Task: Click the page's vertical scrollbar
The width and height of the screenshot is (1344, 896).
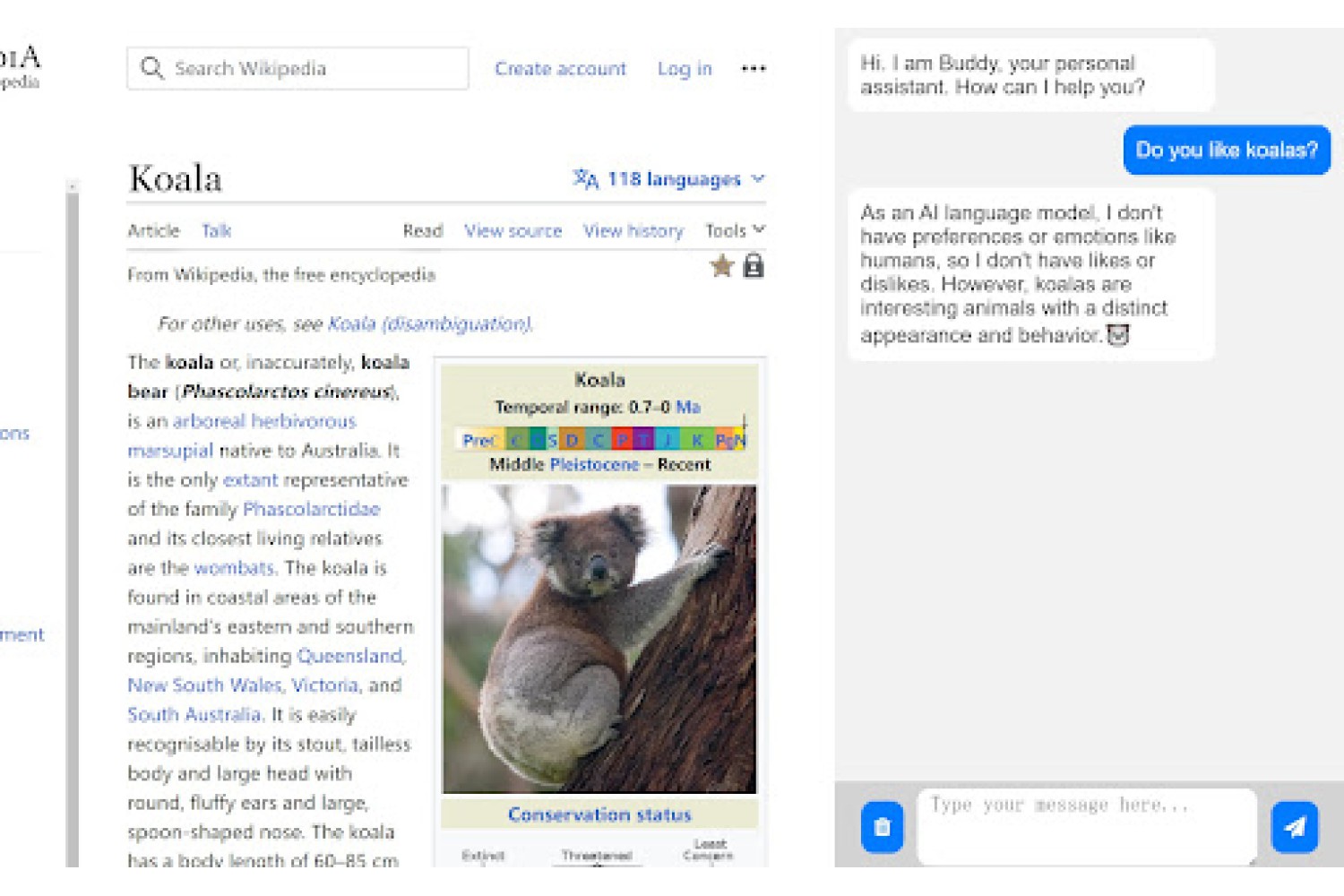Action: coord(73,523)
